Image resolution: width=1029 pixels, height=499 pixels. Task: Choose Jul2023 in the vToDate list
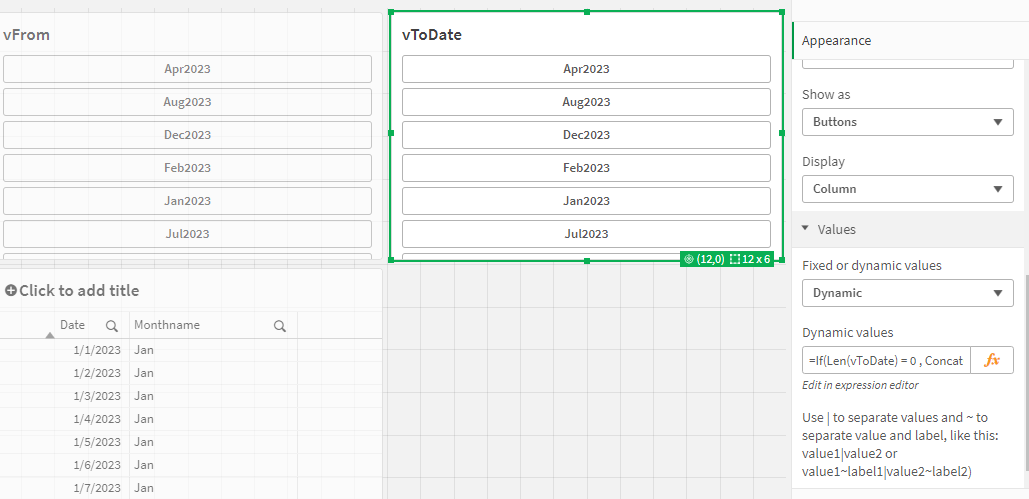586,234
